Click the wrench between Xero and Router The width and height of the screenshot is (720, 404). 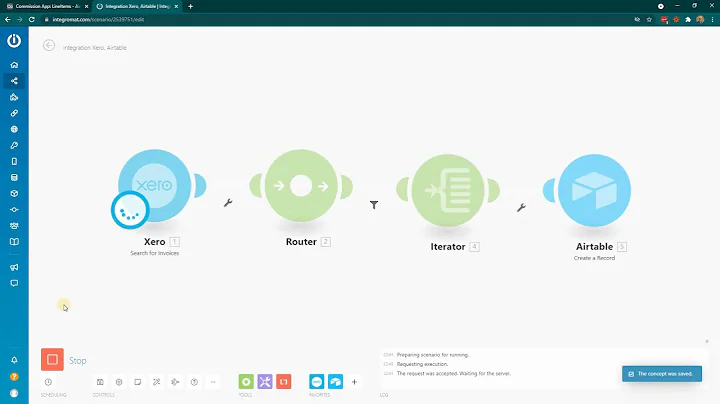tap(228, 202)
